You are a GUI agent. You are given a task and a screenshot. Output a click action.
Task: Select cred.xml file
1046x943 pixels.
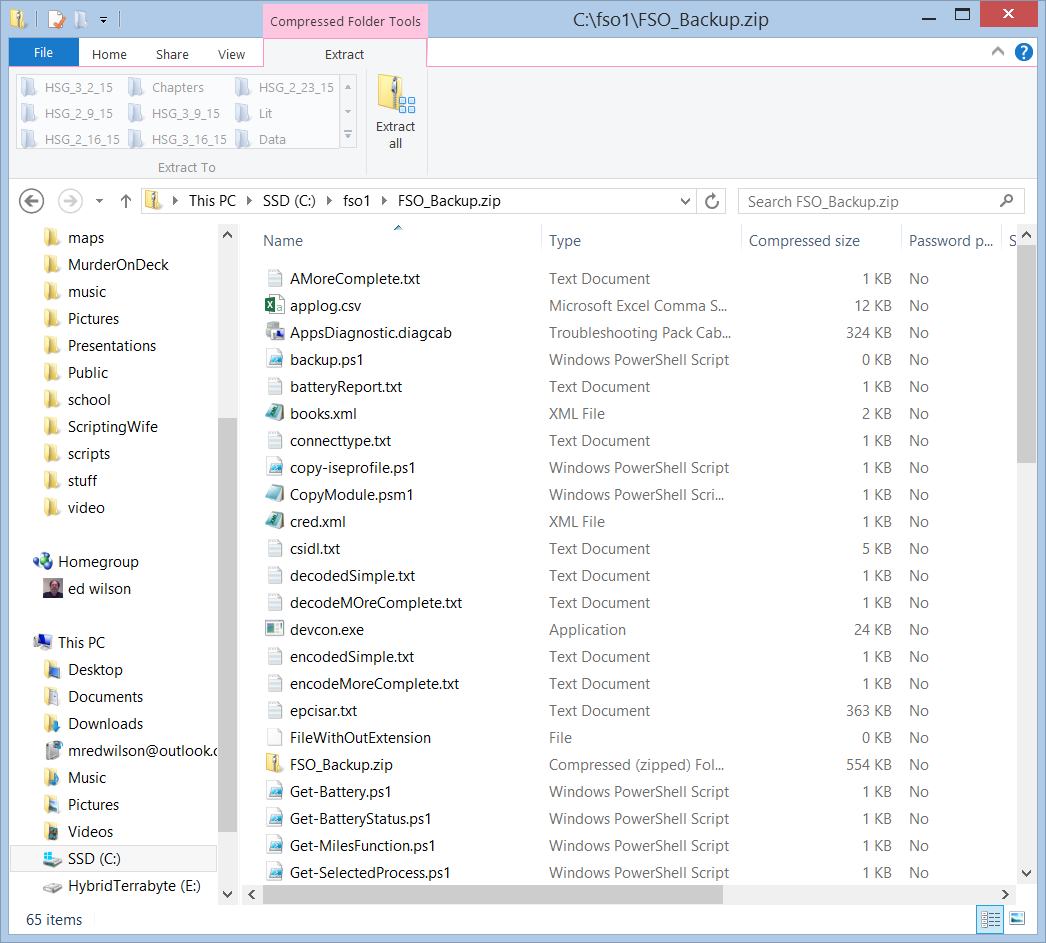[318, 522]
